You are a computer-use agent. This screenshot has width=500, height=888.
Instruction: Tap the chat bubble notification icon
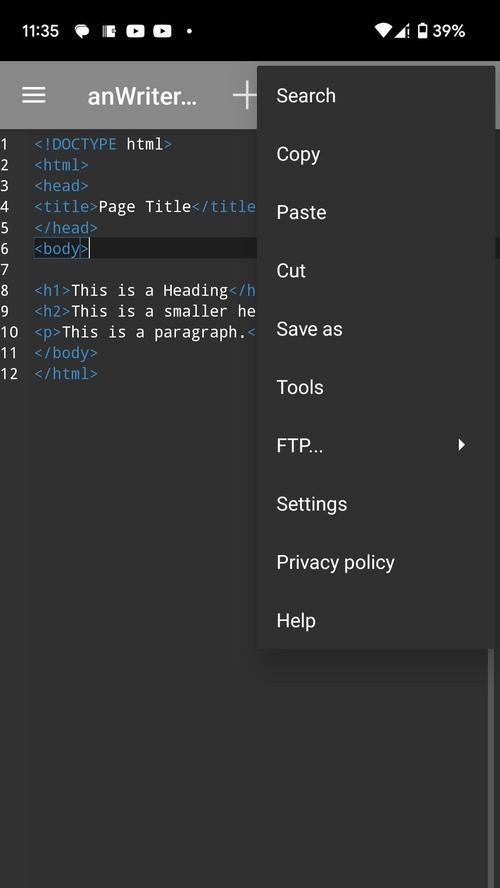pos(82,31)
